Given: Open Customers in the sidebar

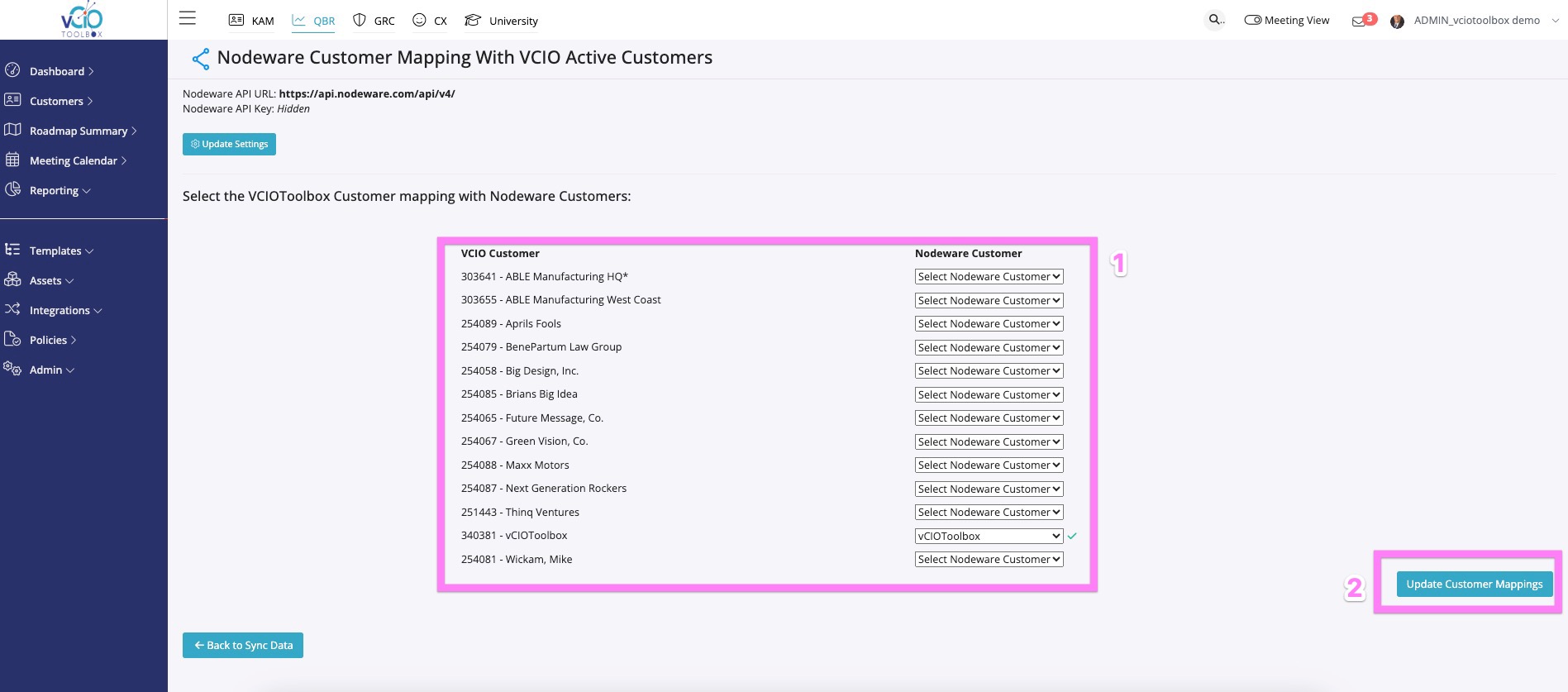Looking at the screenshot, I should (61, 101).
